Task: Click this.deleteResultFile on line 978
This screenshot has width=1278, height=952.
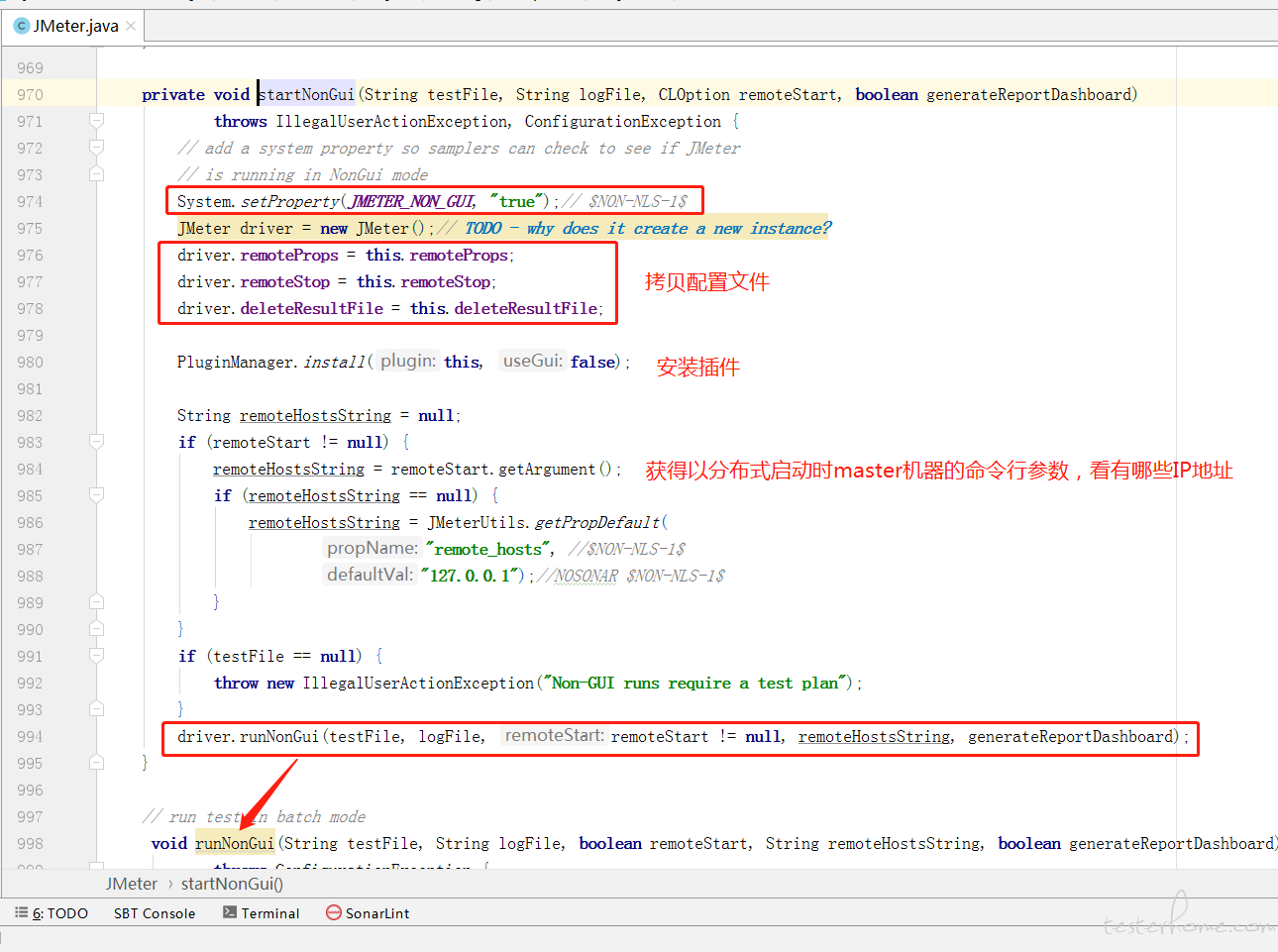Action: click(x=504, y=308)
